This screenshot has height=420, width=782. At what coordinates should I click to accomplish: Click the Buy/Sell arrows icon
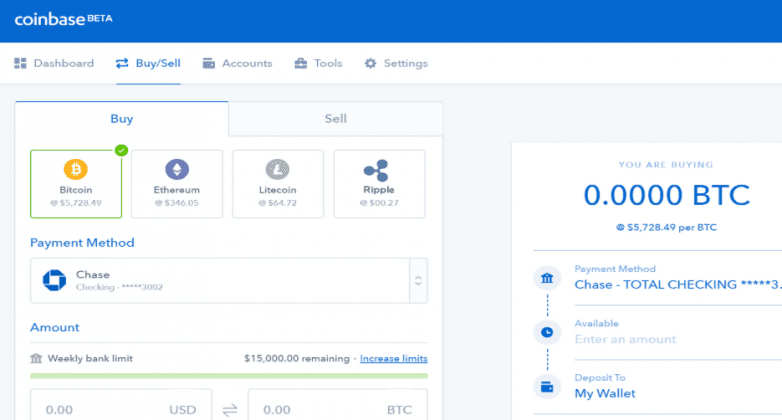[122, 63]
